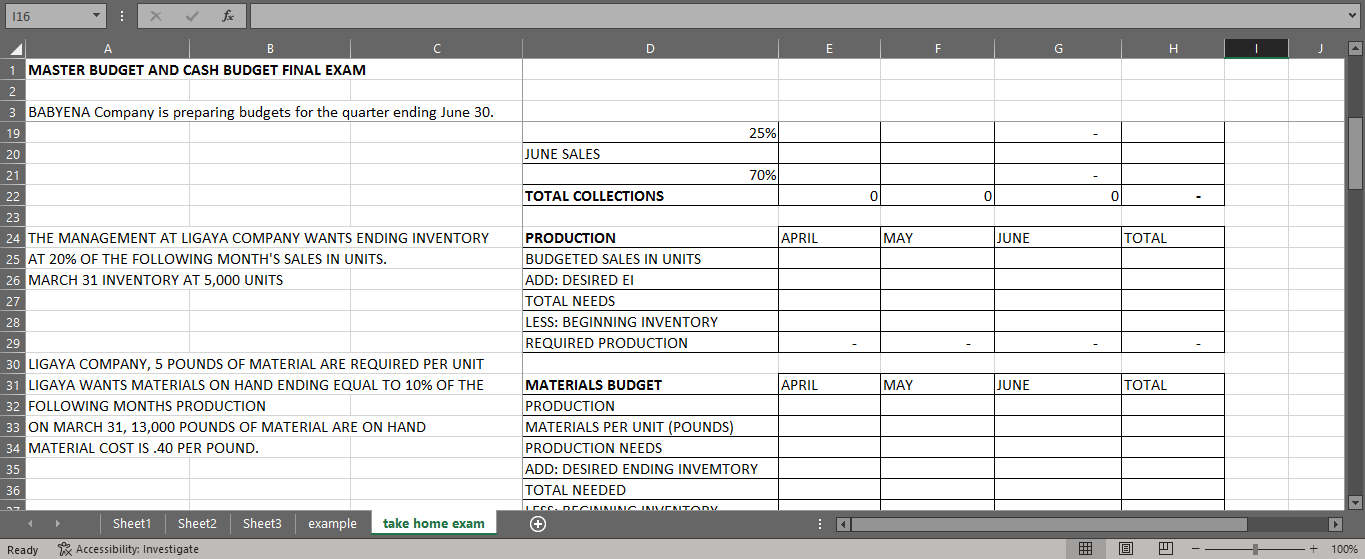This screenshot has height=559, width=1365.
Task: Select the TOTAL NEEDED cell
Action: click(x=650, y=490)
